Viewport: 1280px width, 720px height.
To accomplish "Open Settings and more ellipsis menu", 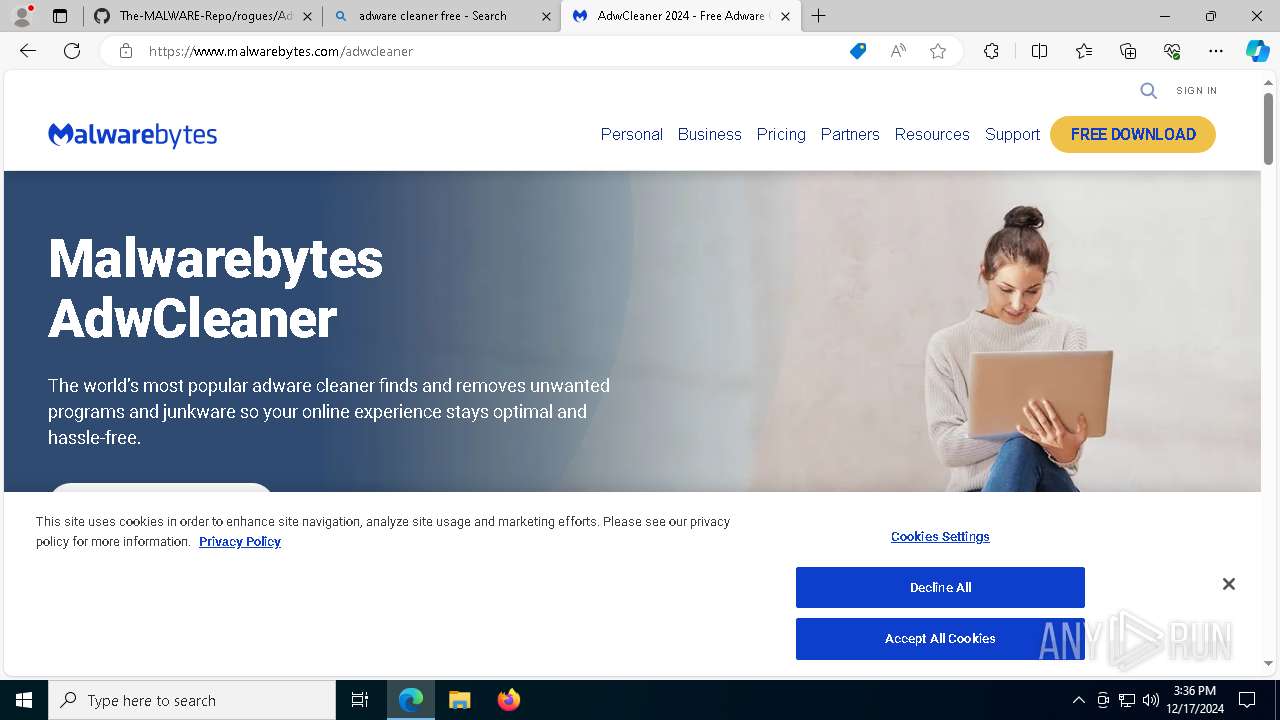I will (x=1216, y=51).
